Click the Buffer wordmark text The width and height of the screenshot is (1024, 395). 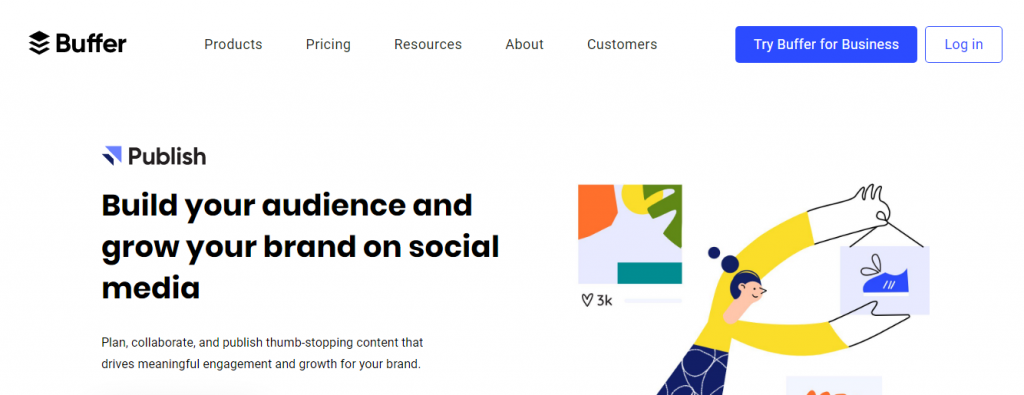coord(91,44)
